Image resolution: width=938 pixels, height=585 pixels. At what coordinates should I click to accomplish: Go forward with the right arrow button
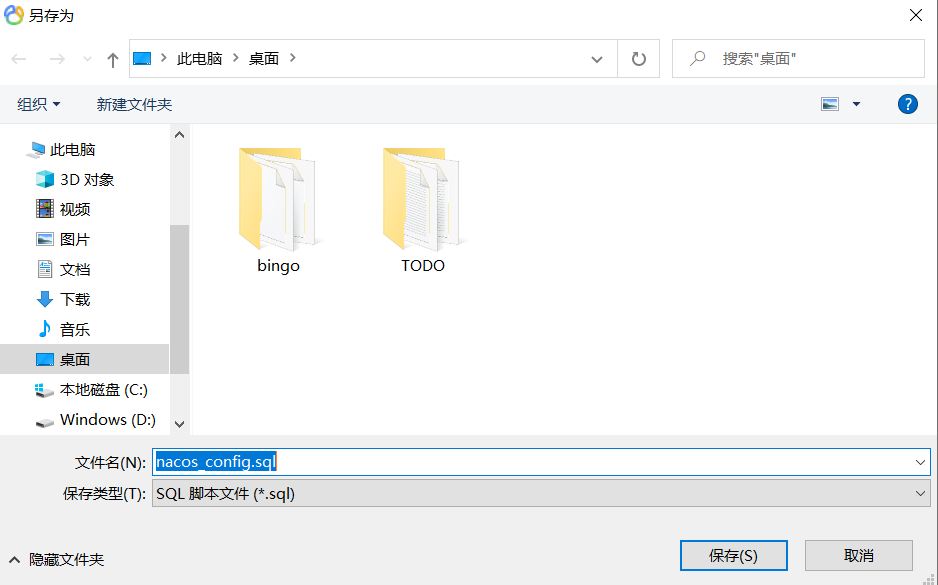click(57, 59)
